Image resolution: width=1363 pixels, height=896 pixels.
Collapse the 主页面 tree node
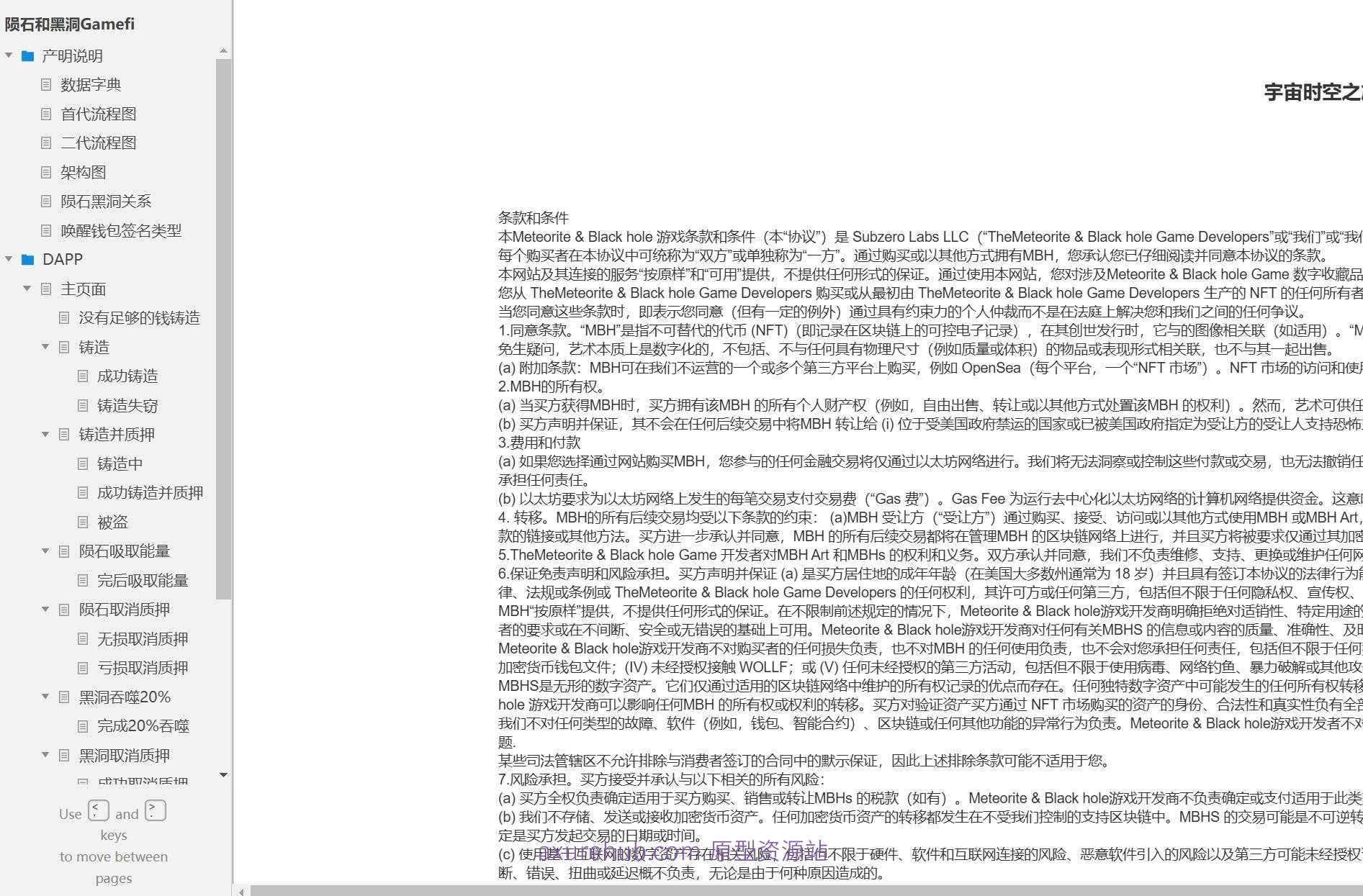coord(27,289)
